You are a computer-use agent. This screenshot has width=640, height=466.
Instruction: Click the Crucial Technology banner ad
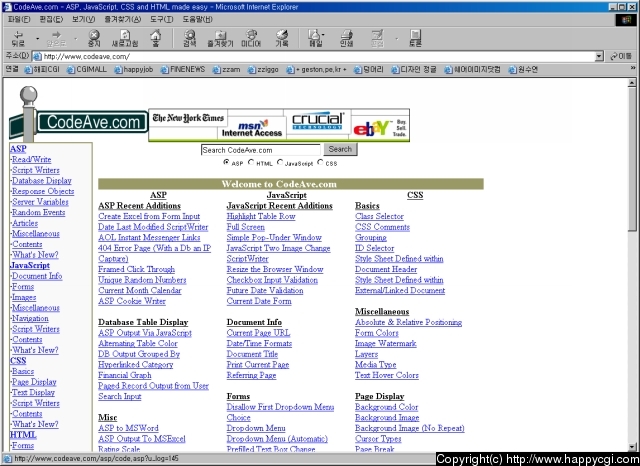click(318, 121)
